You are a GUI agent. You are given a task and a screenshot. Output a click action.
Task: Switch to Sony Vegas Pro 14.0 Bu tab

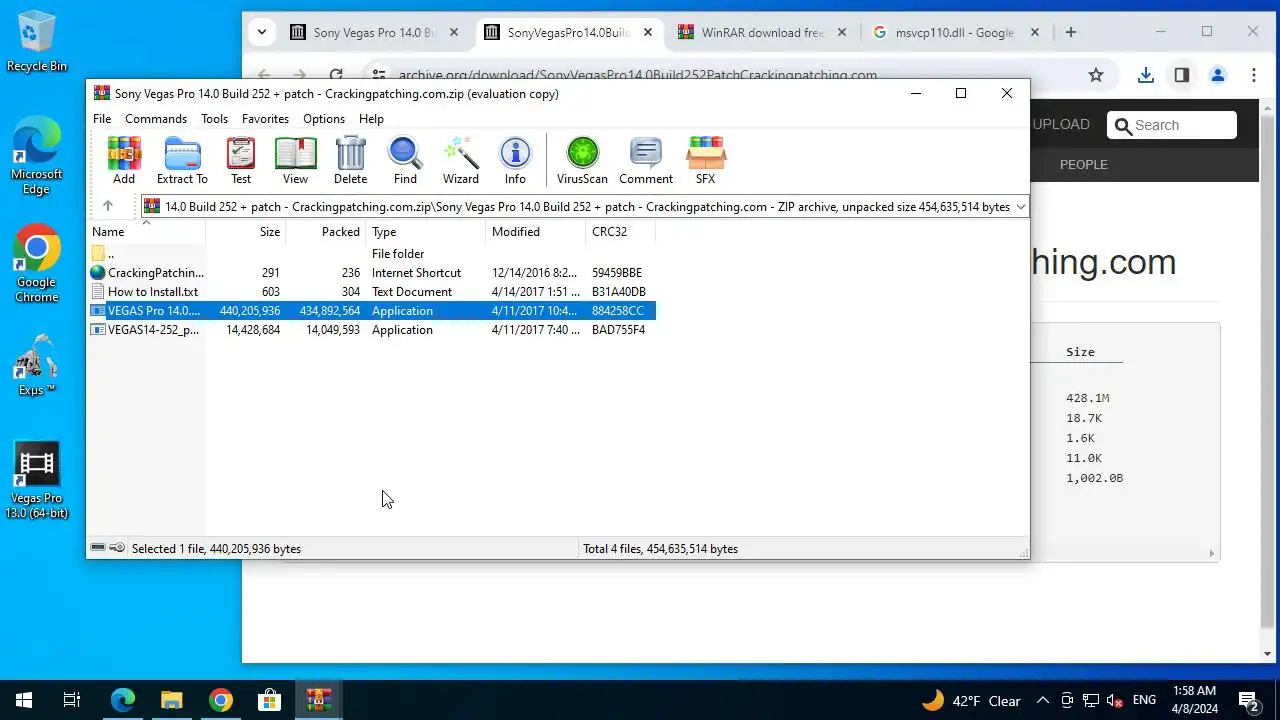[x=375, y=33]
